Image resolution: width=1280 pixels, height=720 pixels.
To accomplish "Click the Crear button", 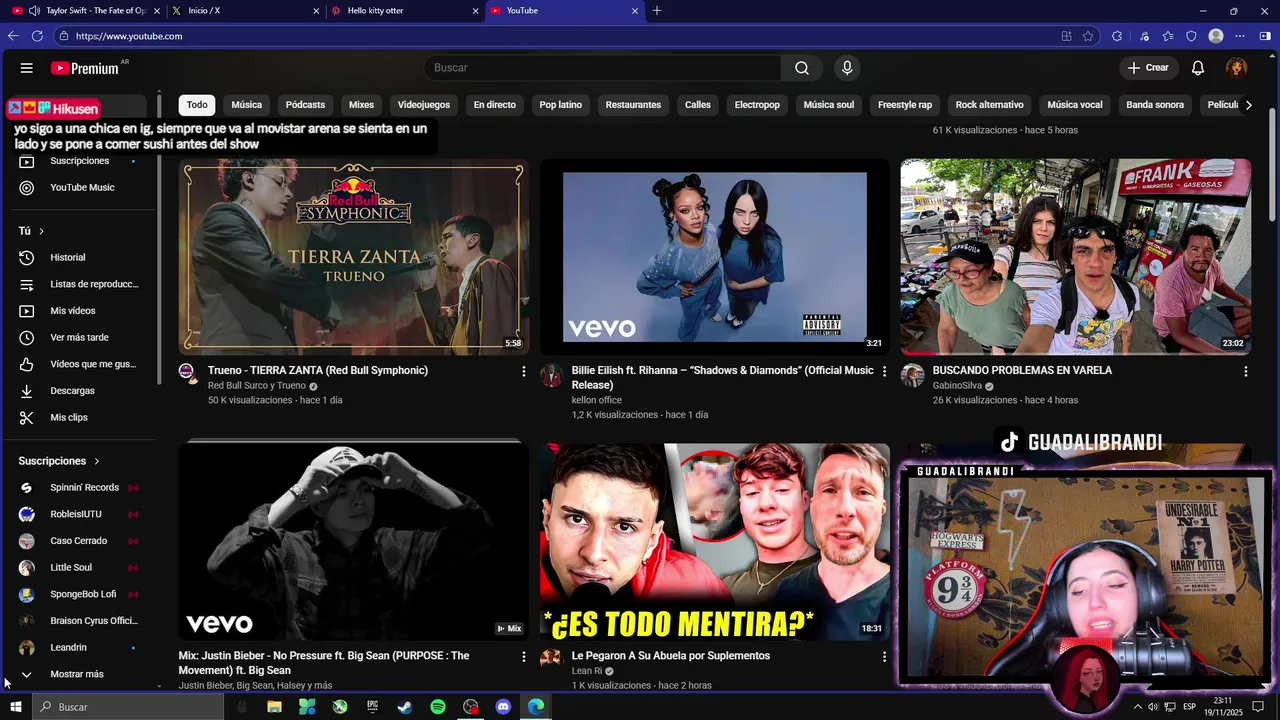I will tap(1148, 68).
